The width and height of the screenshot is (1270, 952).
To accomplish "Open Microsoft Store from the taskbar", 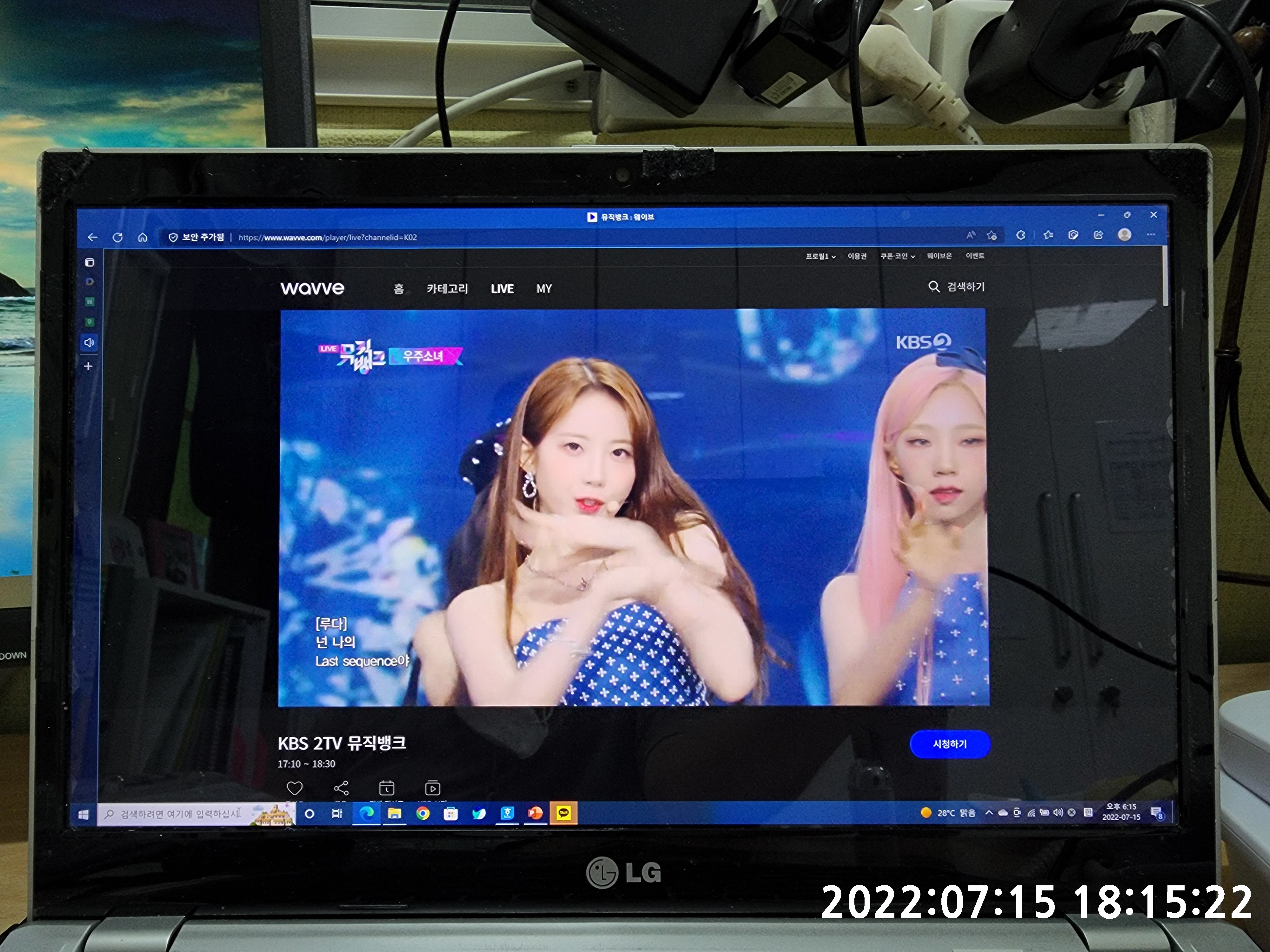I will click(451, 814).
